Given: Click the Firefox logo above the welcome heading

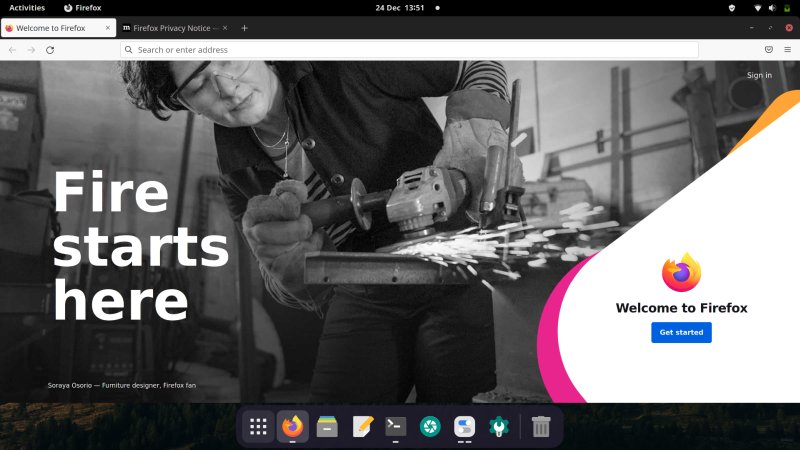Looking at the screenshot, I should (x=682, y=272).
